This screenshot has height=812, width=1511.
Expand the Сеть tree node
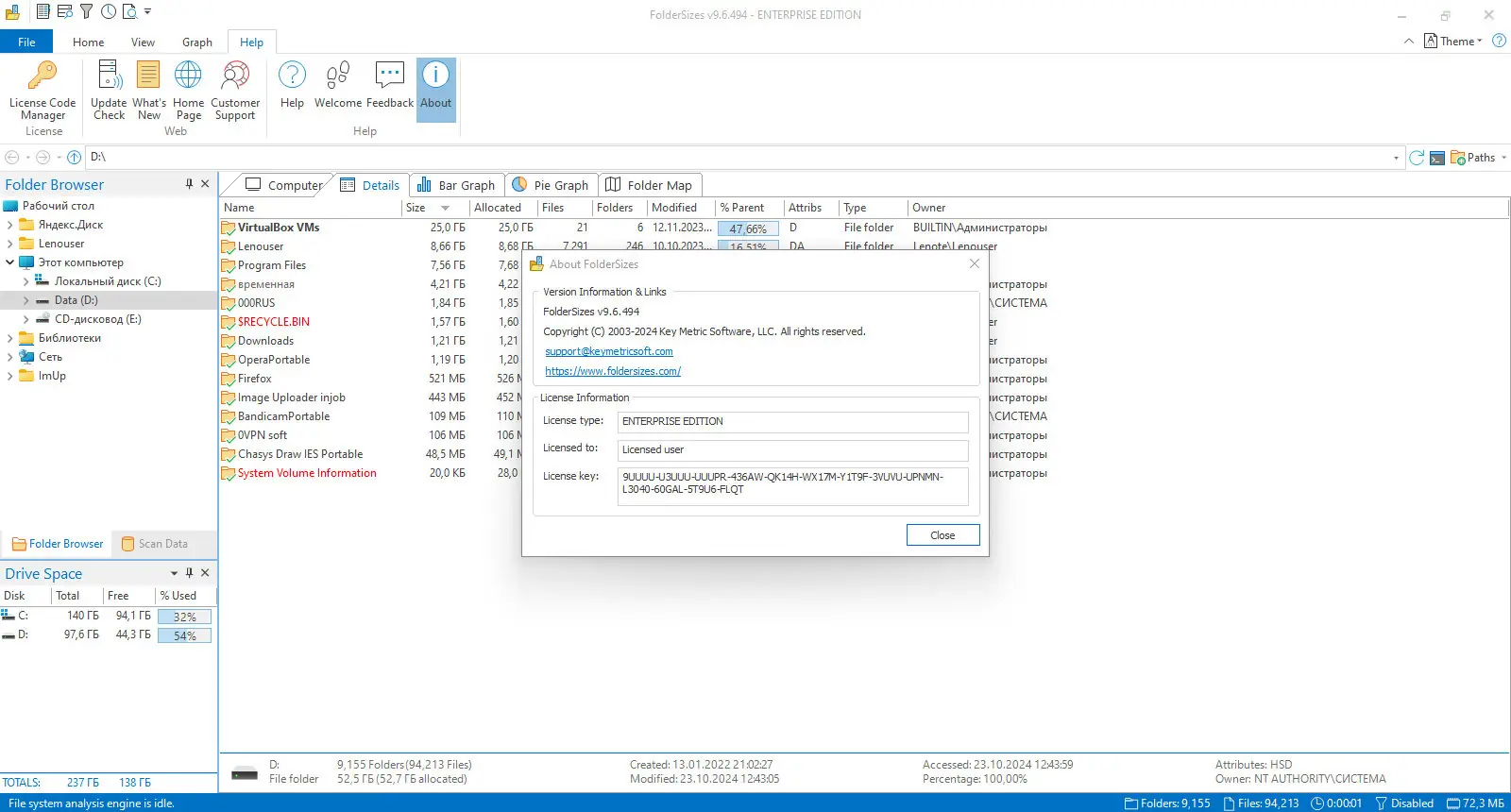tap(9, 357)
